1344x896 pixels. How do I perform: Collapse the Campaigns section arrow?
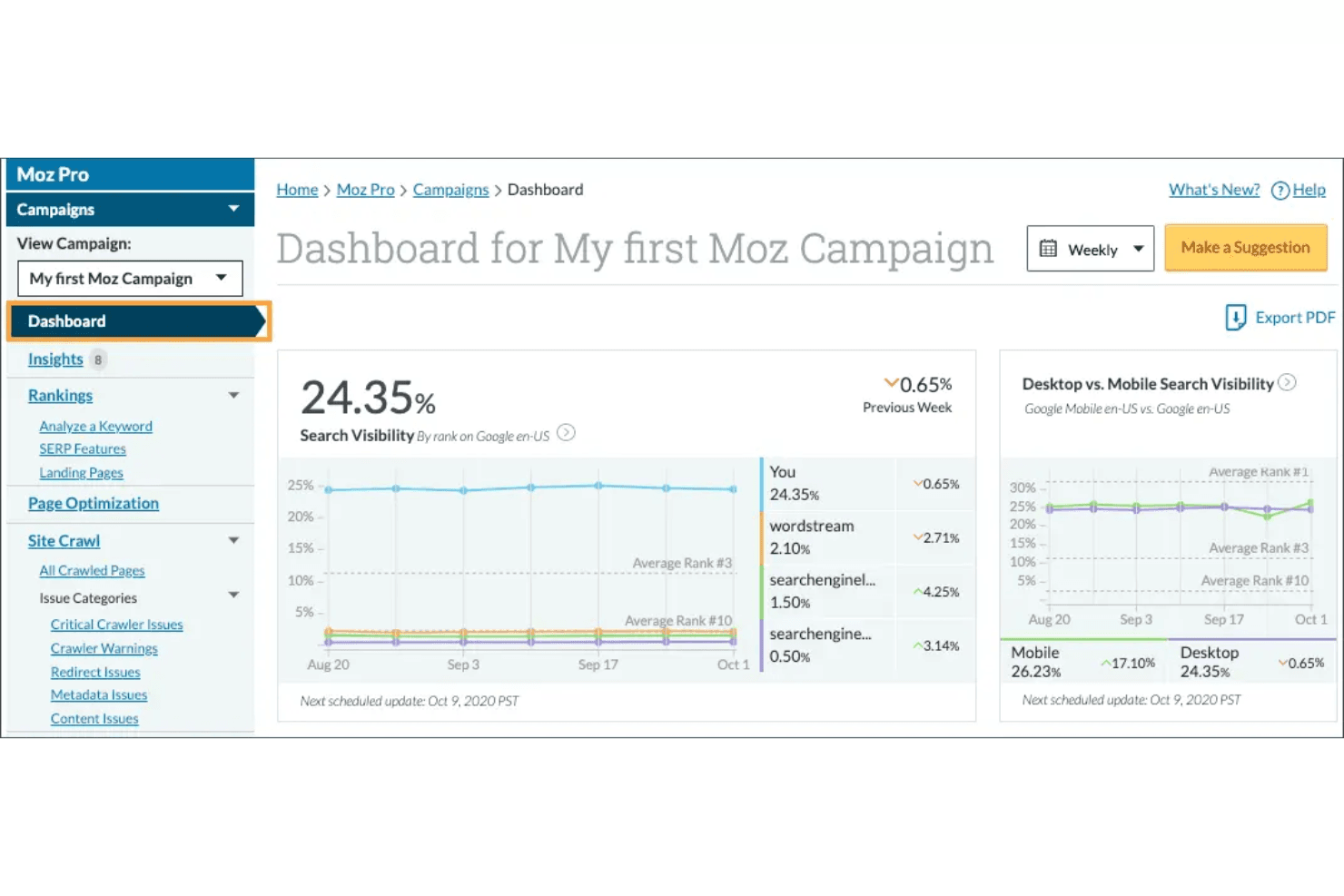coord(233,209)
